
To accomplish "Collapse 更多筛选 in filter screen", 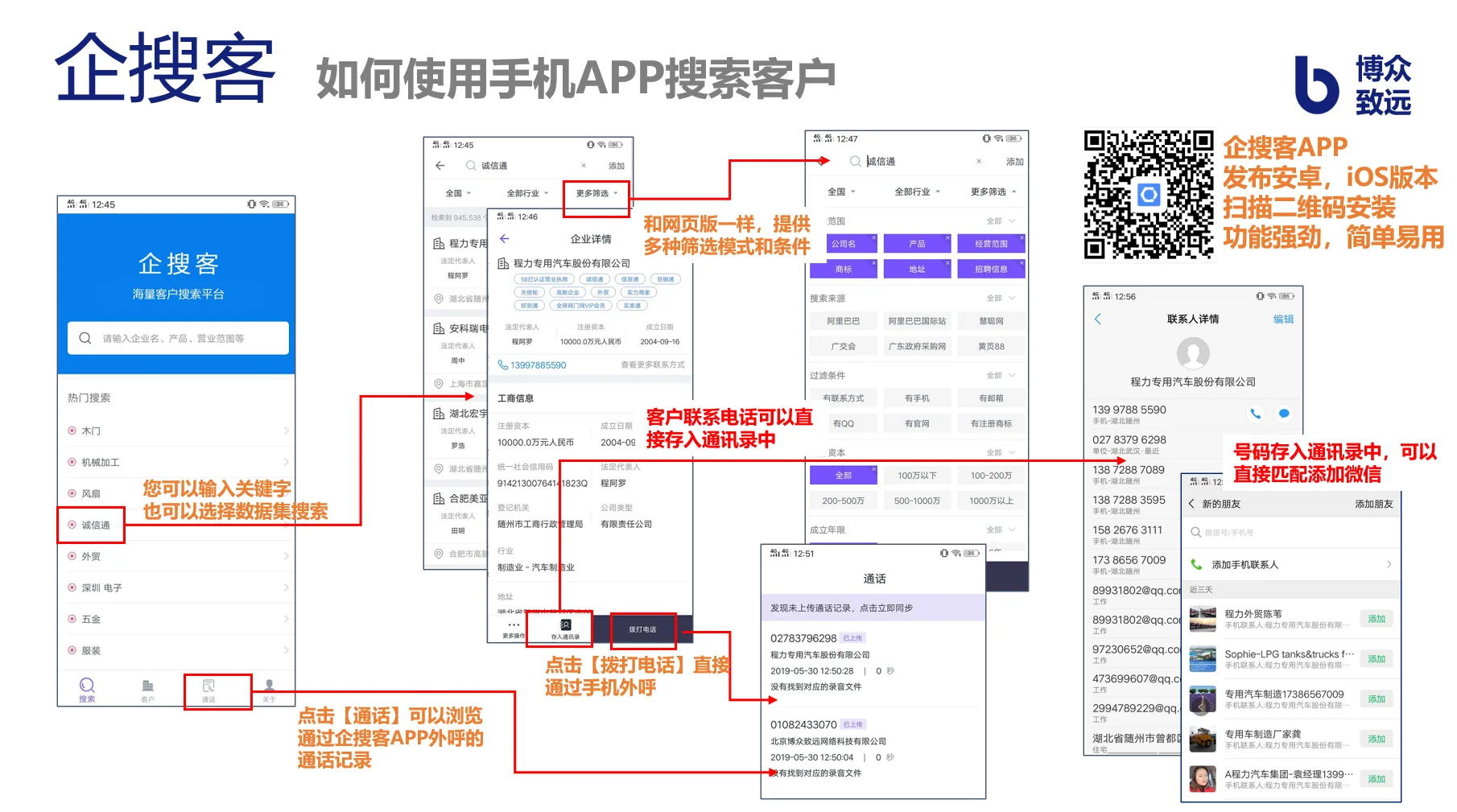I will (x=993, y=192).
